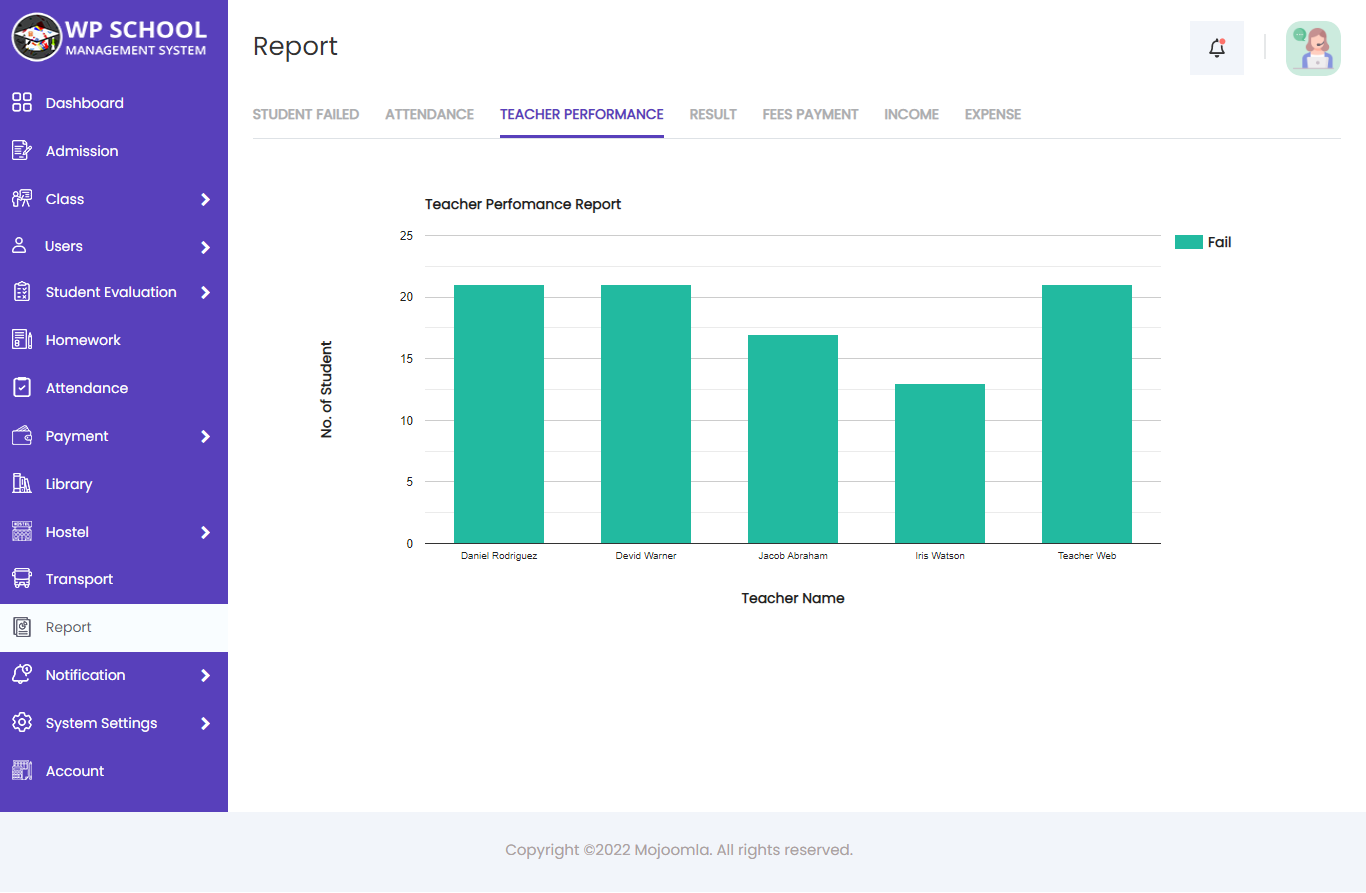Click the Transport bus icon
This screenshot has width=1366, height=893.
click(x=22, y=579)
